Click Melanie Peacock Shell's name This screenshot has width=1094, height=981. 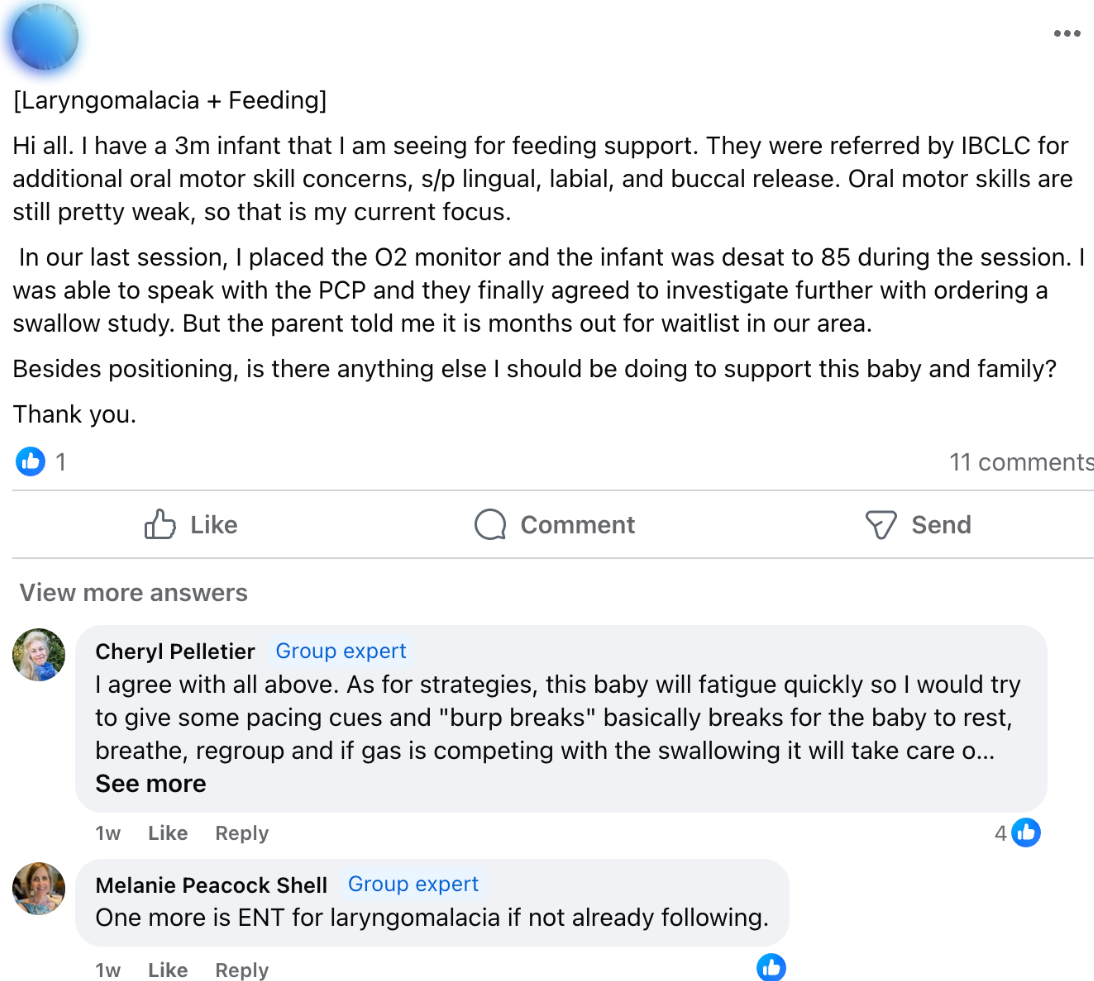click(211, 885)
